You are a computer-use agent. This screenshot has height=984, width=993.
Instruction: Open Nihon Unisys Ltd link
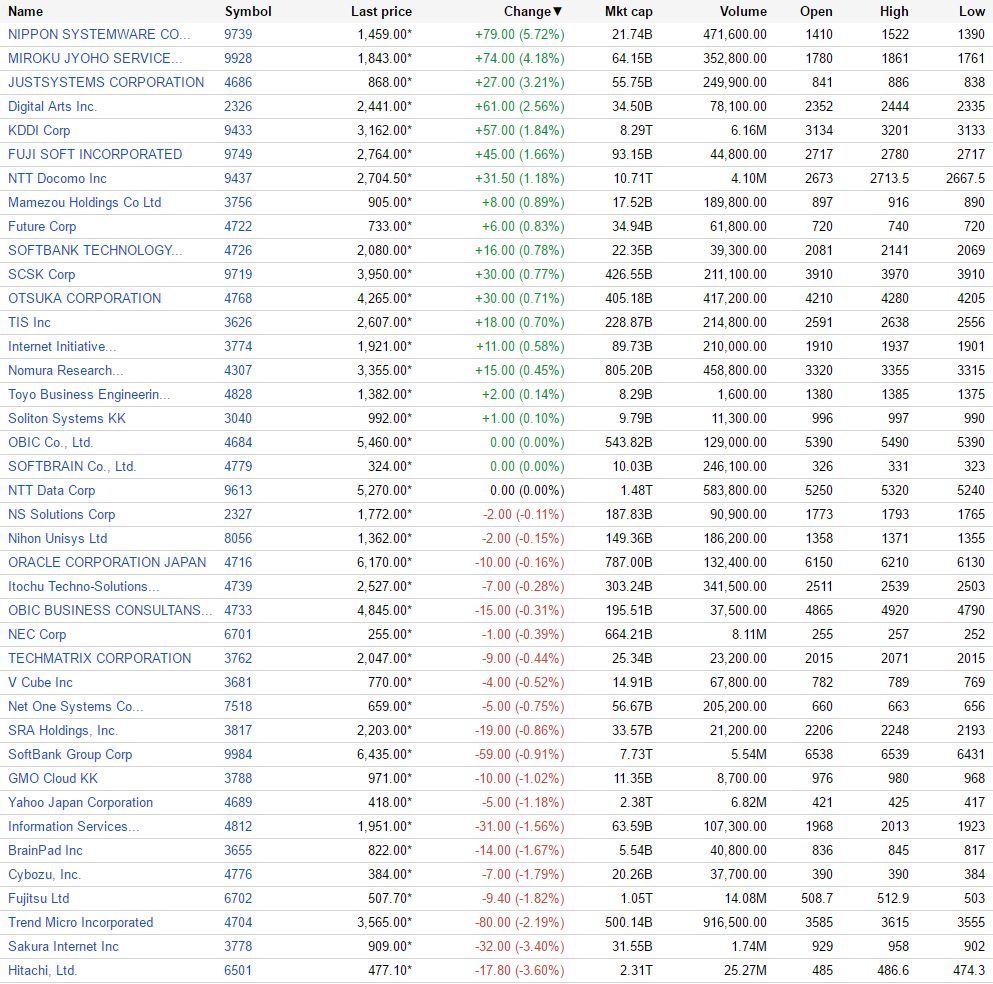click(58, 539)
